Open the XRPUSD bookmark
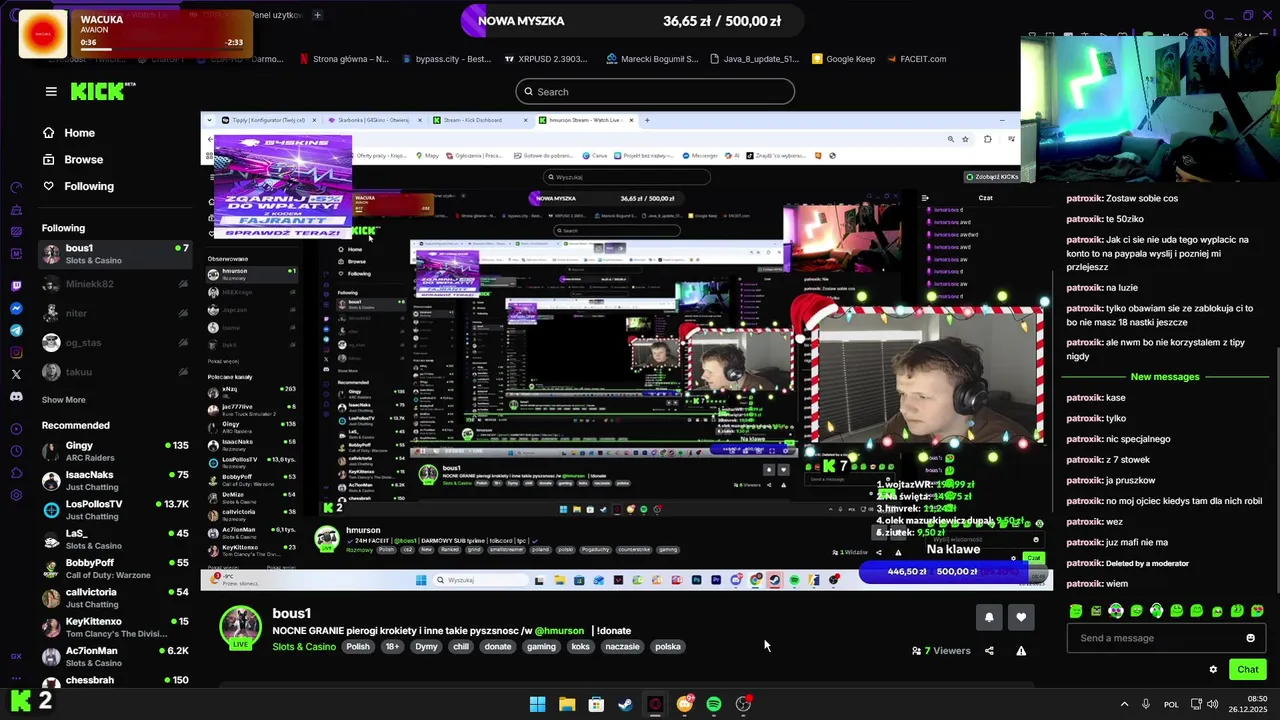 [546, 59]
